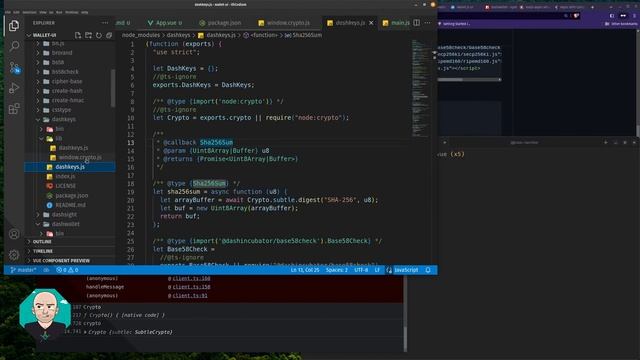
Task: Click line number 13 in the gutter
Action: click(x=130, y=142)
